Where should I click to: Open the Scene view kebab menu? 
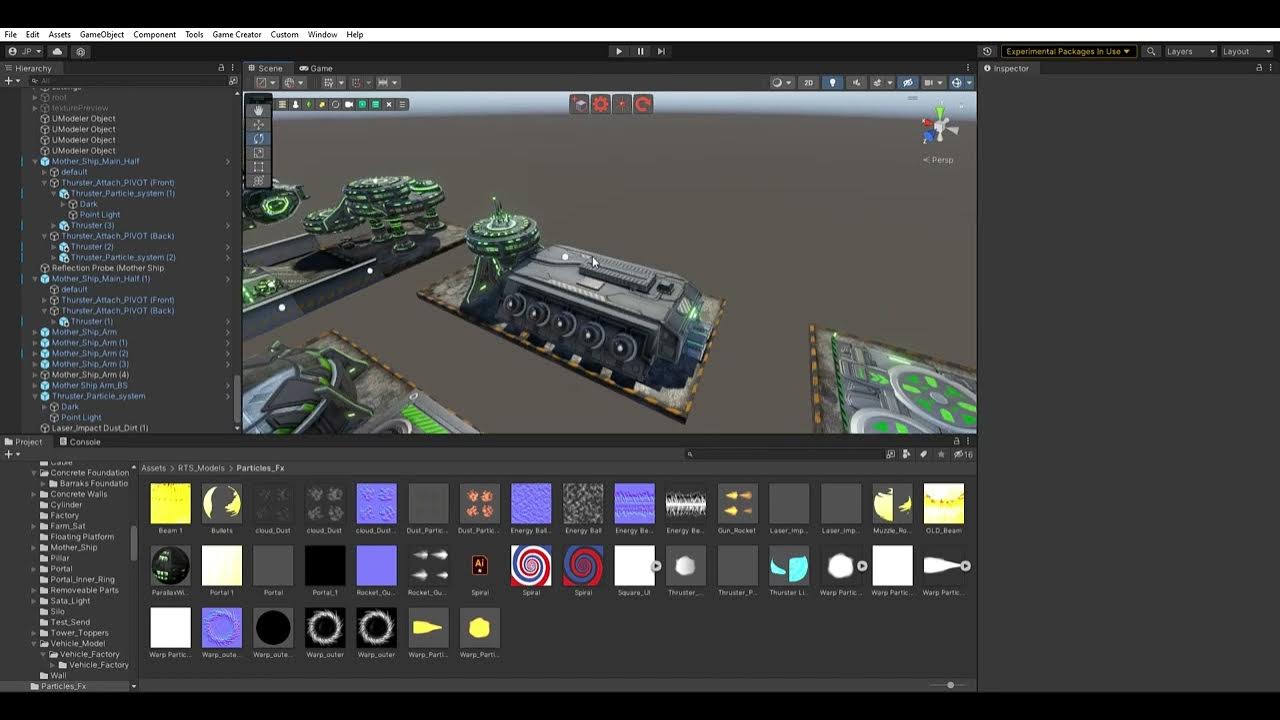coord(968,68)
